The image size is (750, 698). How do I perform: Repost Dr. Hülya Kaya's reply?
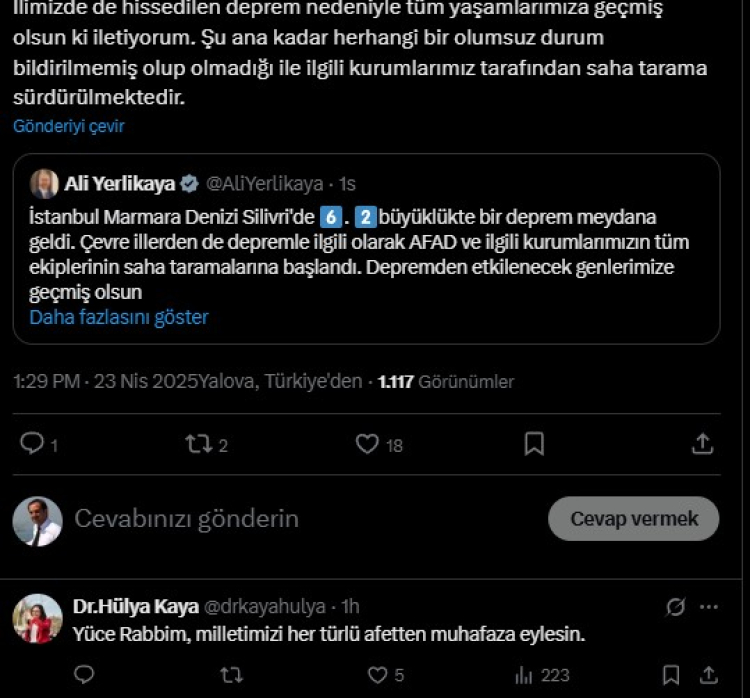tap(231, 676)
